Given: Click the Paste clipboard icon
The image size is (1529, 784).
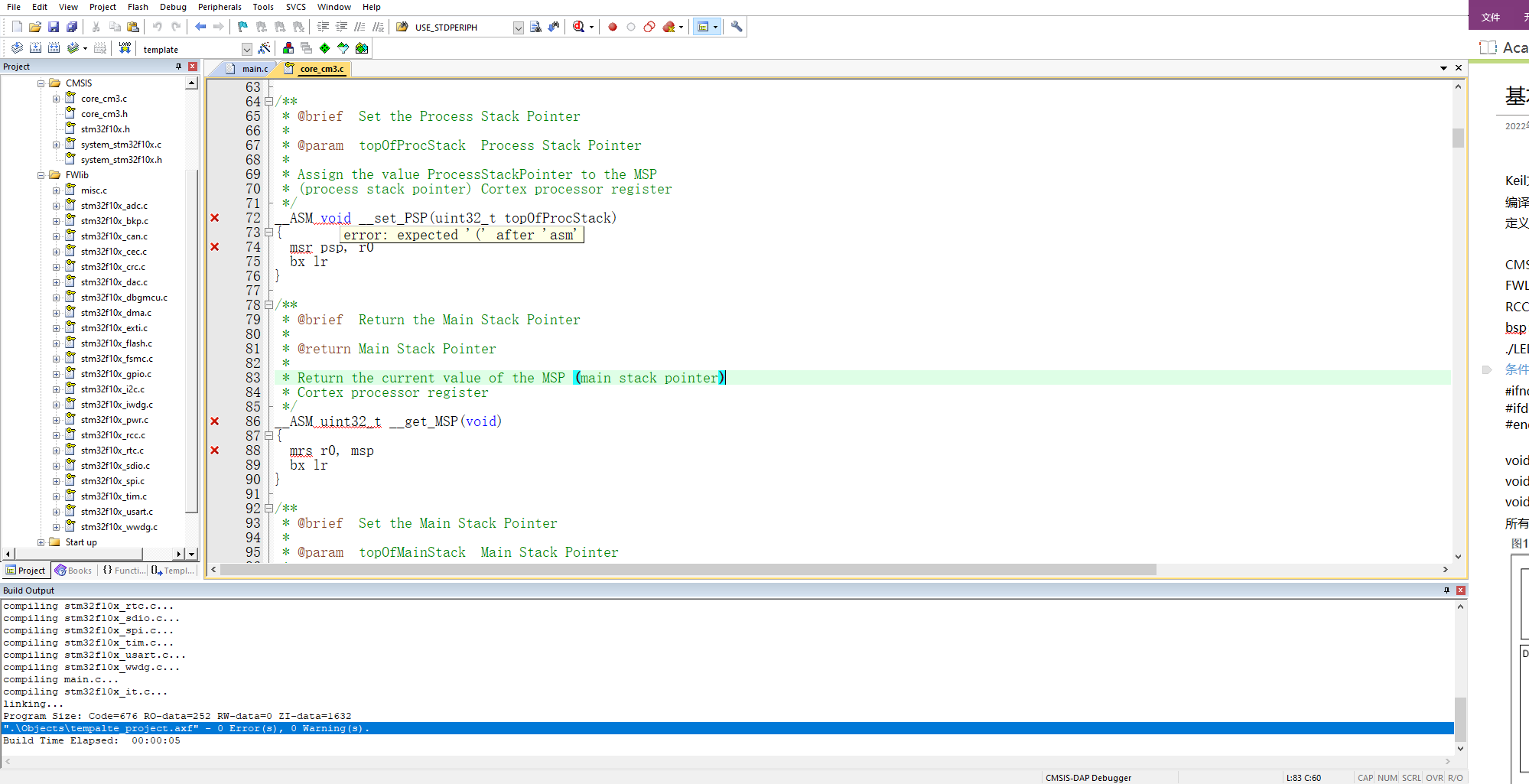Looking at the screenshot, I should [x=133, y=27].
